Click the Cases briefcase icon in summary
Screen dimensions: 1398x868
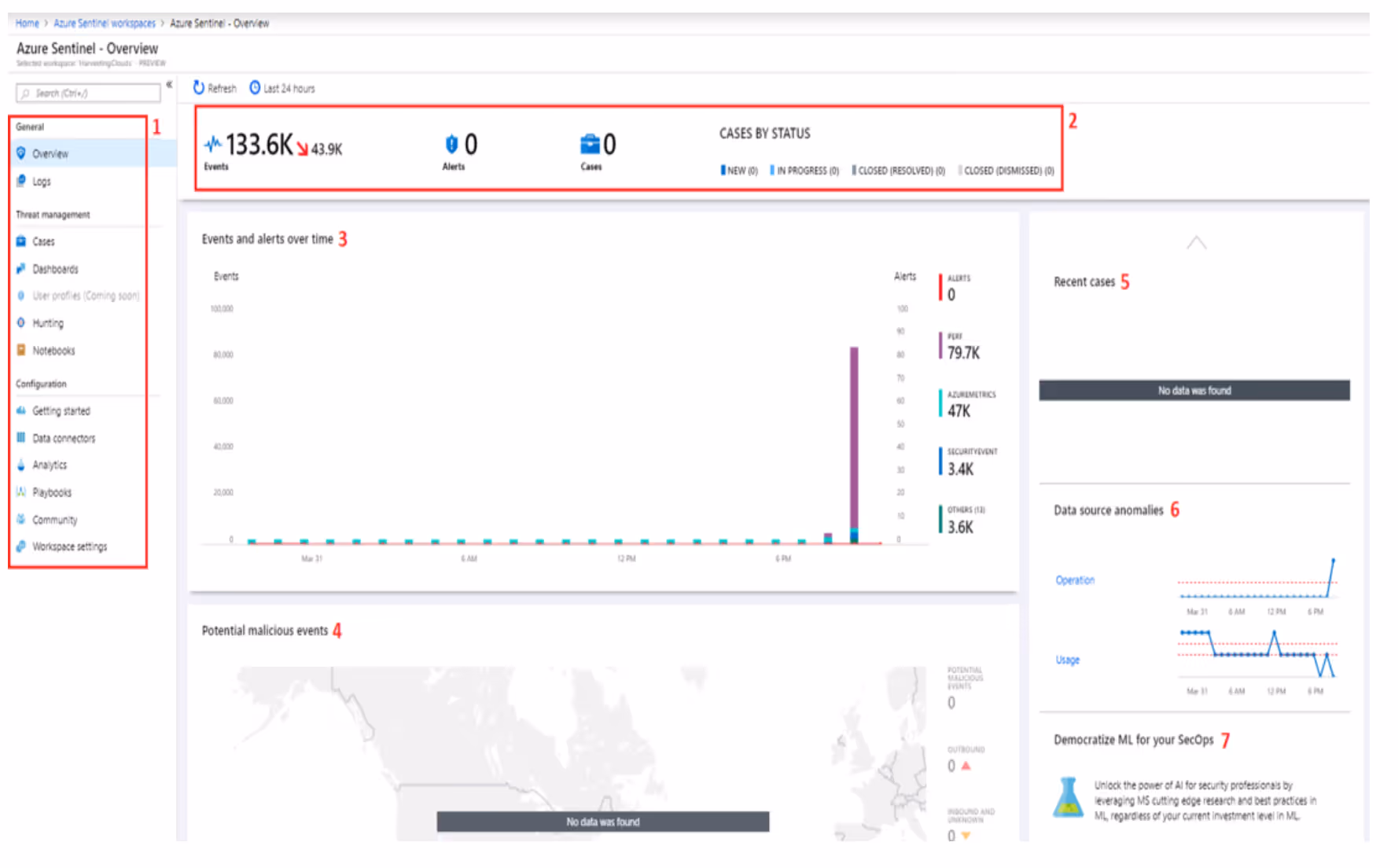click(590, 144)
